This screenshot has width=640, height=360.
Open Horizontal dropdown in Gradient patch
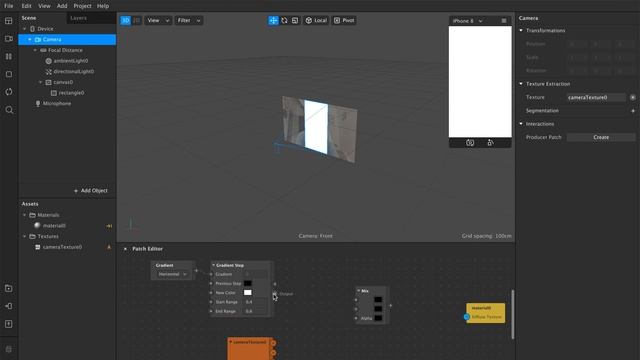pos(172,274)
